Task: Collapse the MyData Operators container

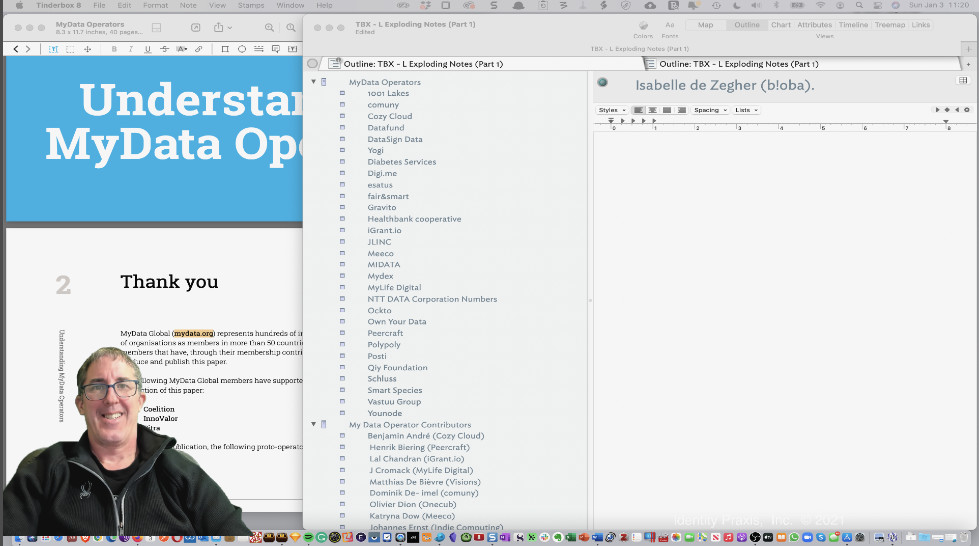Action: 313,82
